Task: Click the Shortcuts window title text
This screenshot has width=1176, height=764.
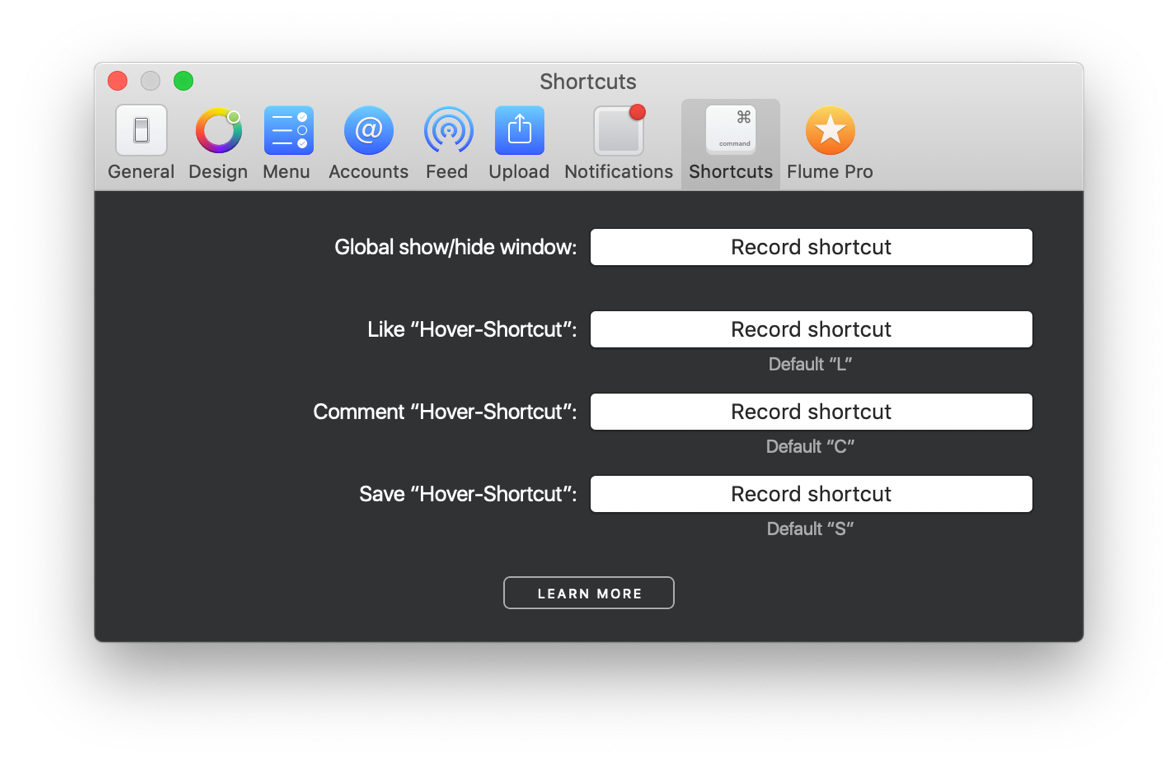Action: (x=588, y=81)
